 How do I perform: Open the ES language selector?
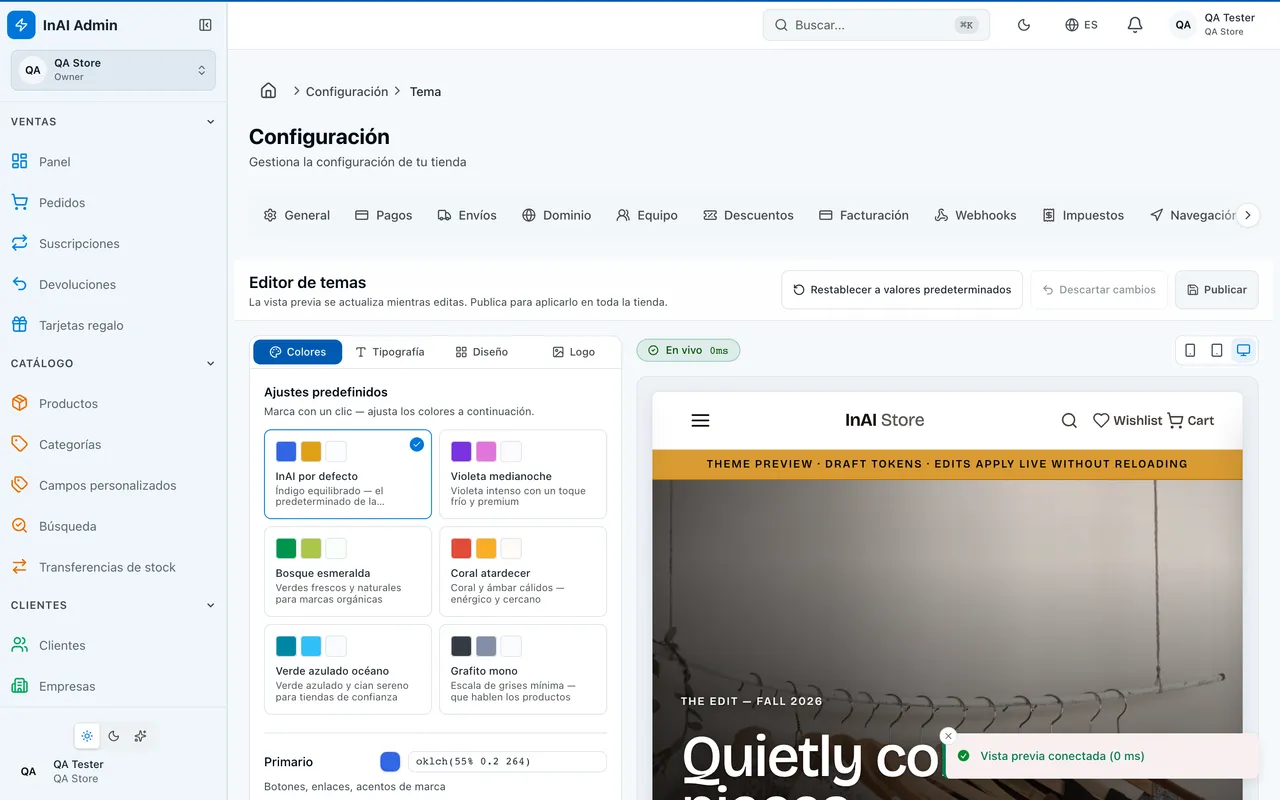1081,25
